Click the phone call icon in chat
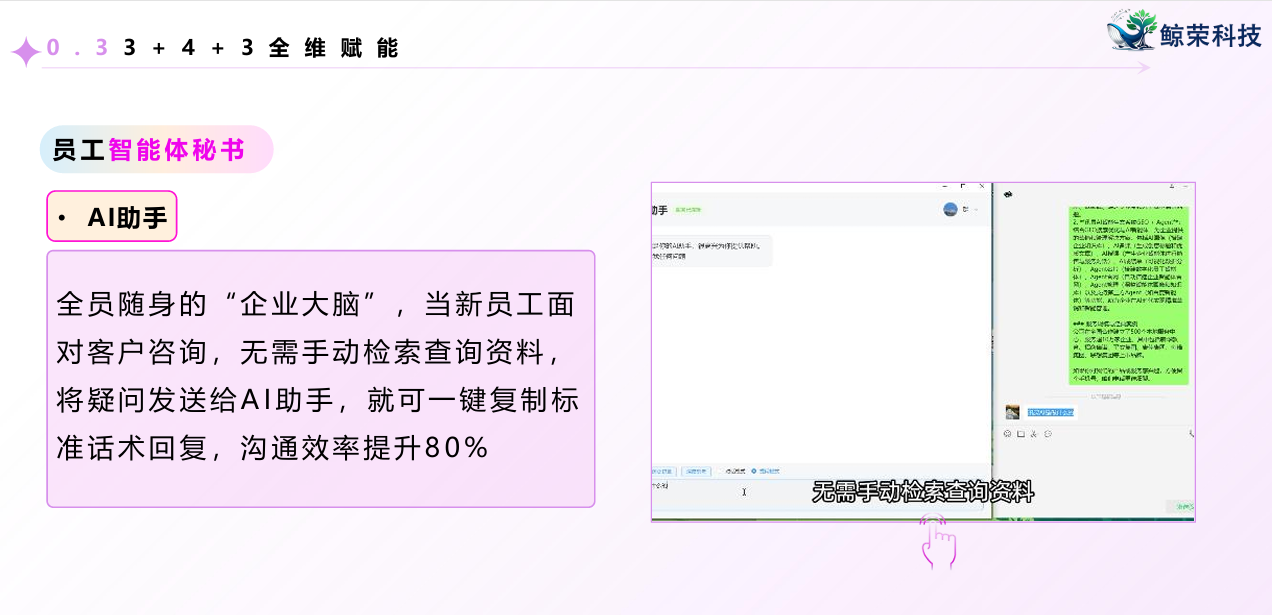 [1191, 434]
